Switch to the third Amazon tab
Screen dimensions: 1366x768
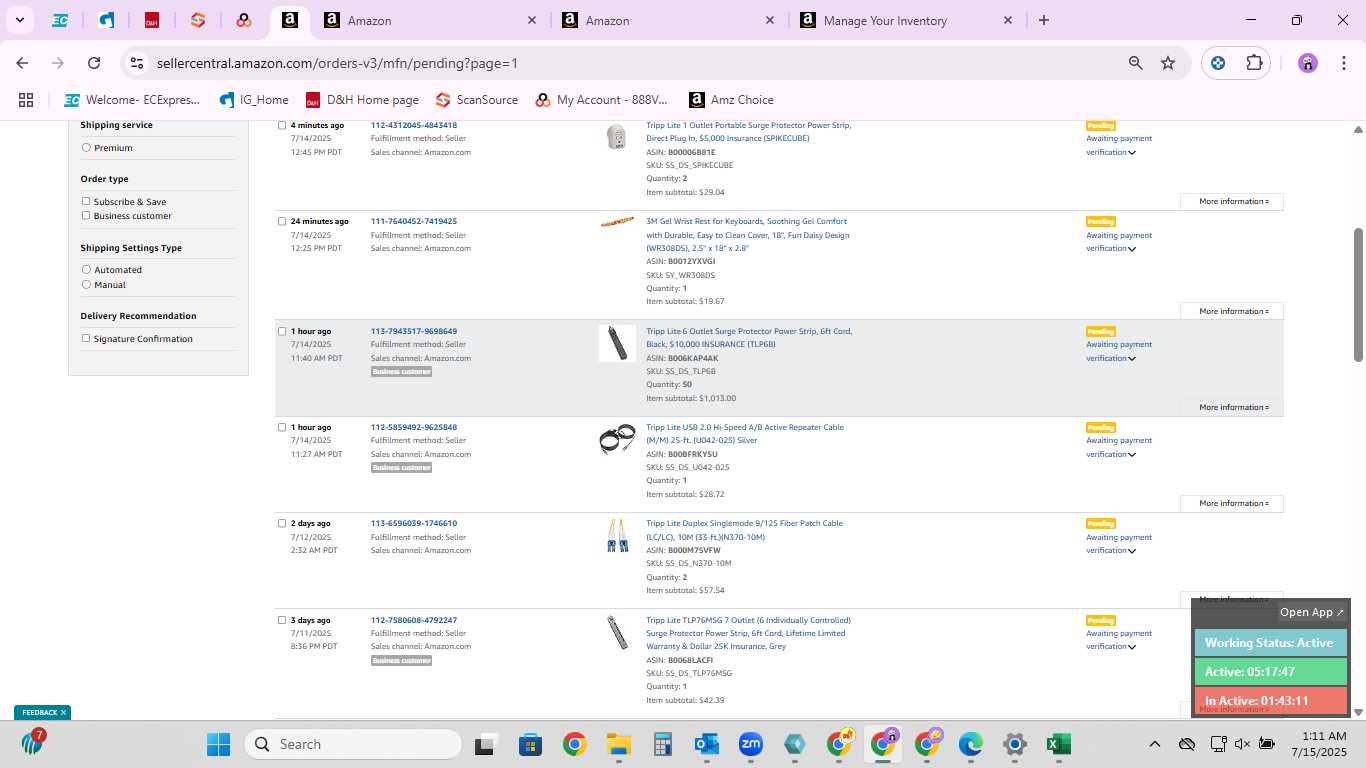[x=669, y=20]
